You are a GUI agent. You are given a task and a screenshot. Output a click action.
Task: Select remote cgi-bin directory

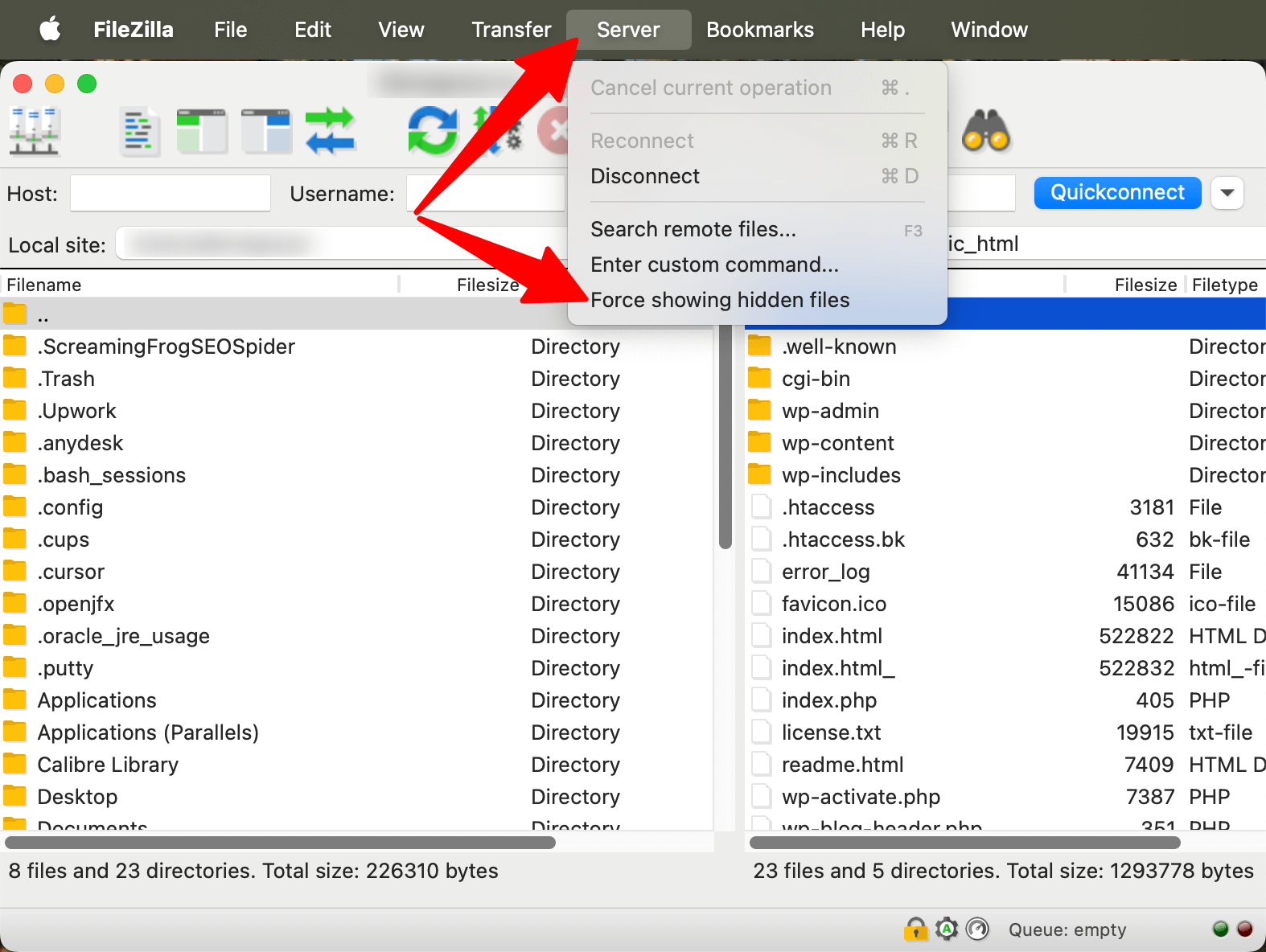1005,378
